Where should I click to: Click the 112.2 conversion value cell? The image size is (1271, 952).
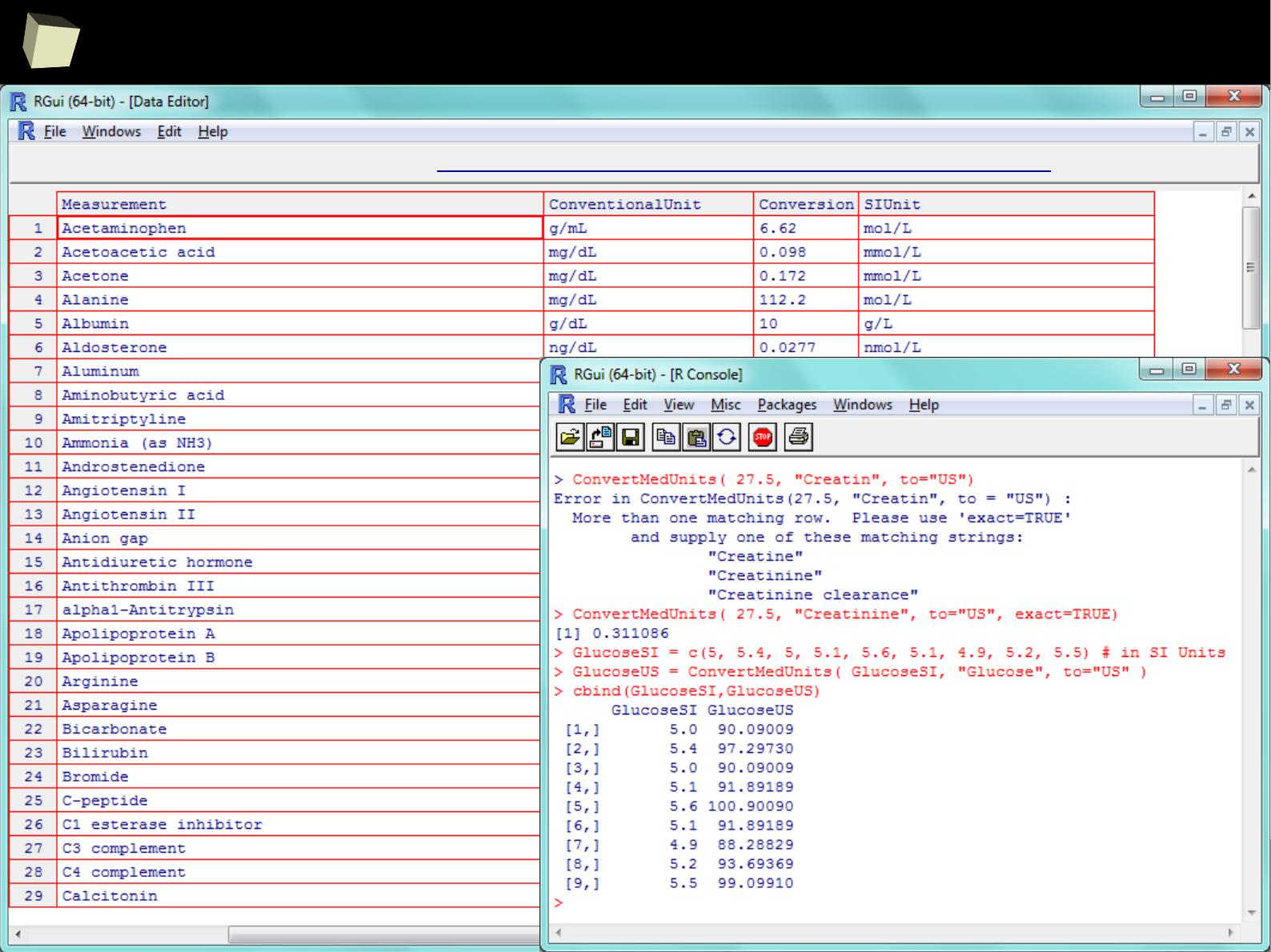pos(806,300)
